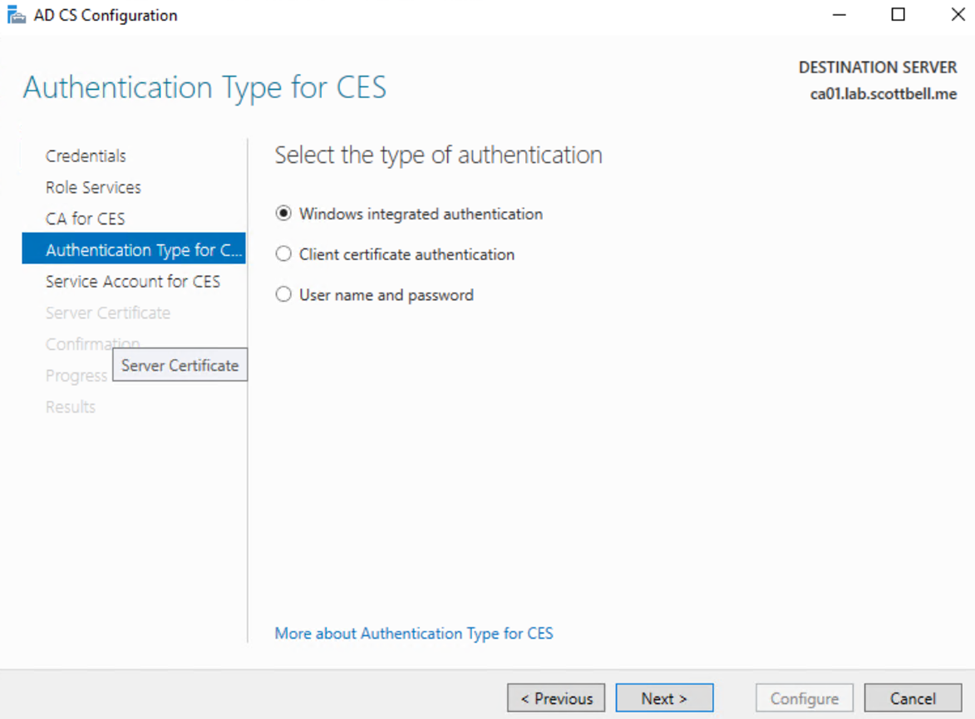This screenshot has height=719, width=975.
Task: Open the Role Services step
Action: coord(93,187)
